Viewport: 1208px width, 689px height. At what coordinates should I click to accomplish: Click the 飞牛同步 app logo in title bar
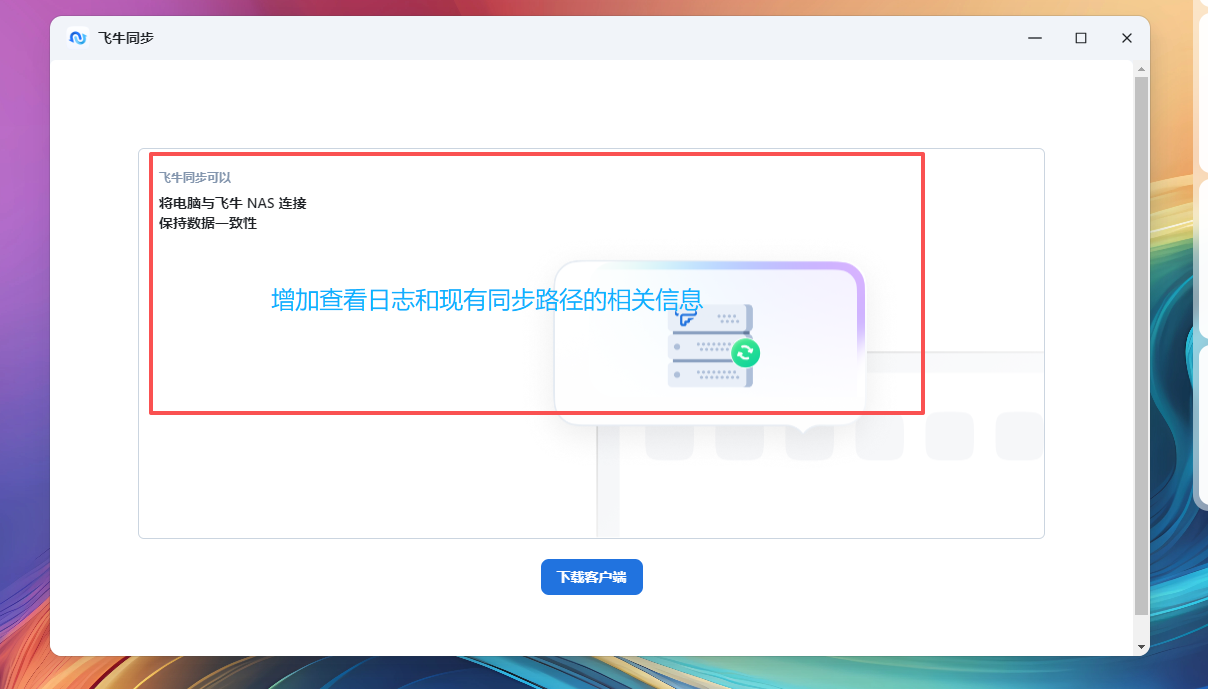point(78,38)
